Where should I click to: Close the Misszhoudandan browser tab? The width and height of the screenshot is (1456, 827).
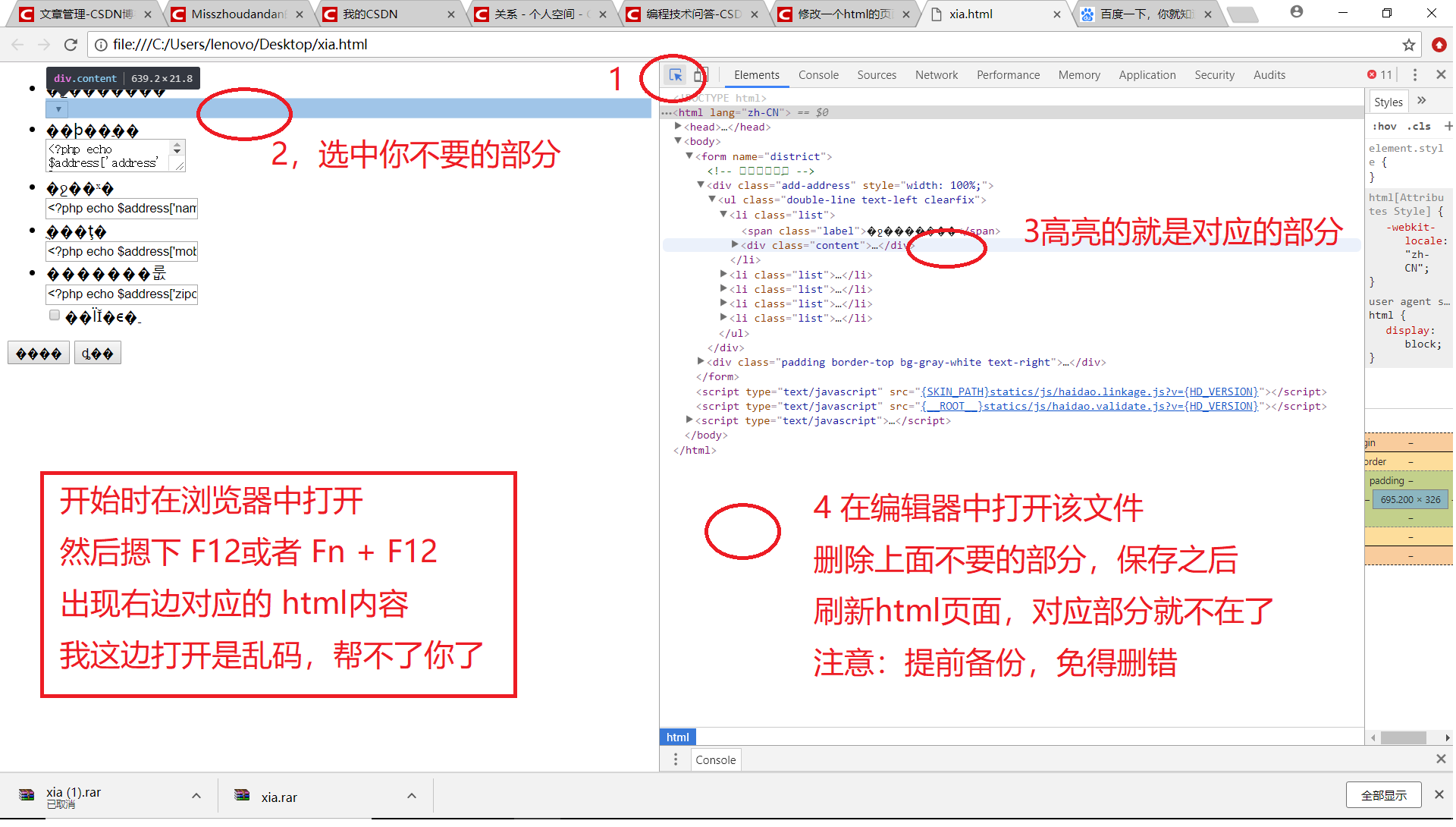tap(300, 14)
